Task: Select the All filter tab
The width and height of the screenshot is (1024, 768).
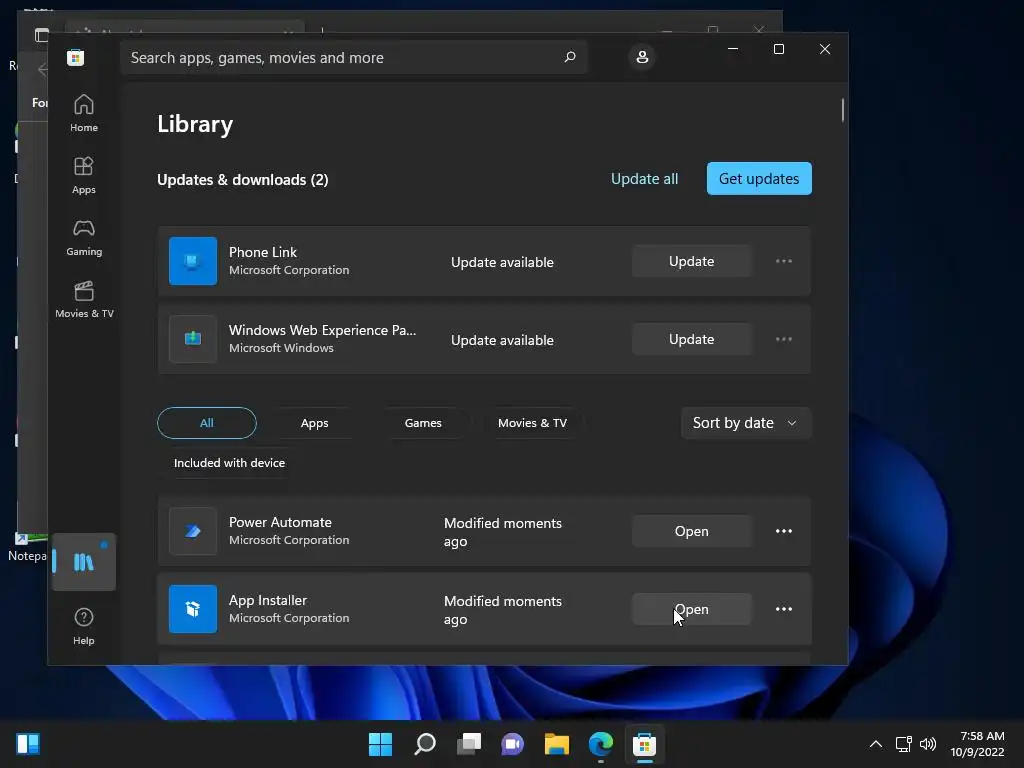Action: click(206, 423)
